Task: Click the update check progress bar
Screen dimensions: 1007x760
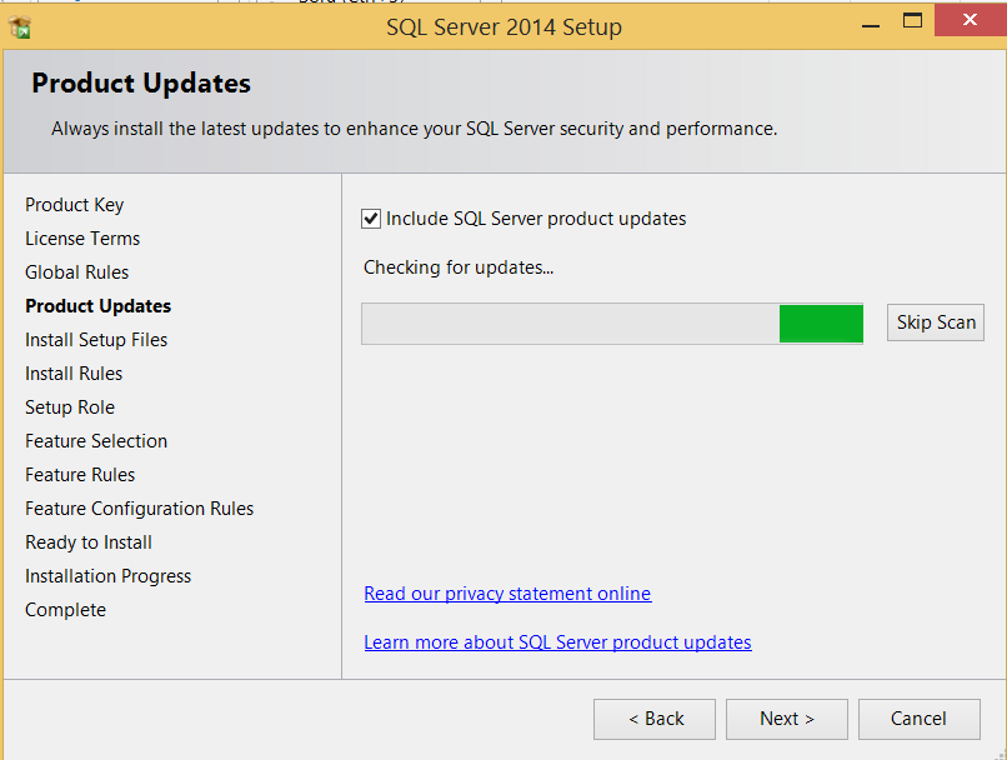Action: [612, 324]
